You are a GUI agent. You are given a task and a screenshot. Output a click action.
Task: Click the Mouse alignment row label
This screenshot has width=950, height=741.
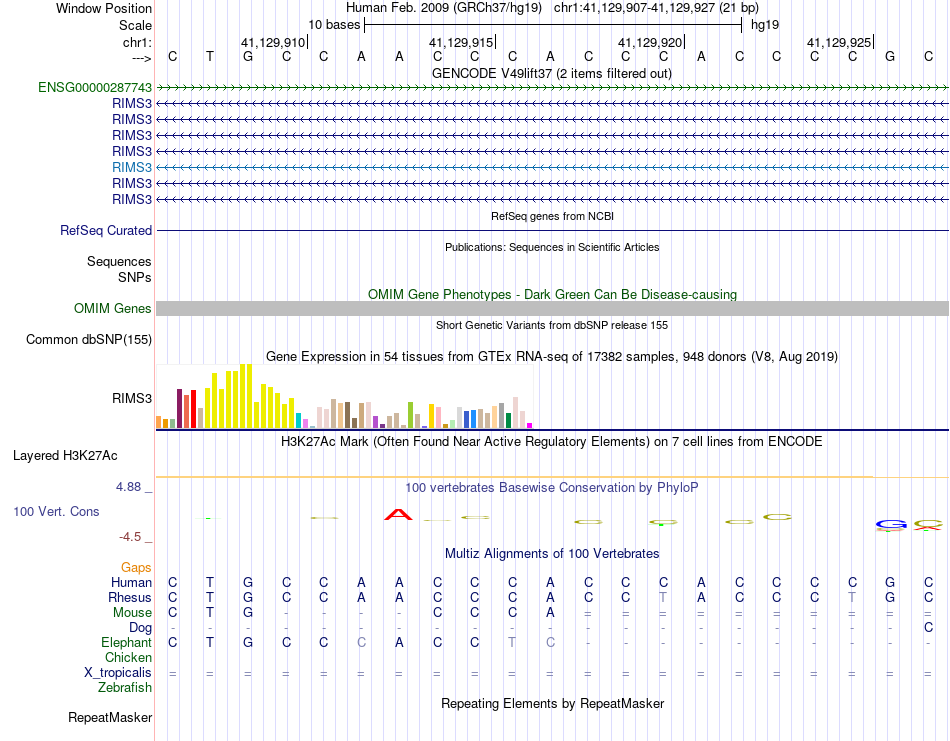coord(132,613)
